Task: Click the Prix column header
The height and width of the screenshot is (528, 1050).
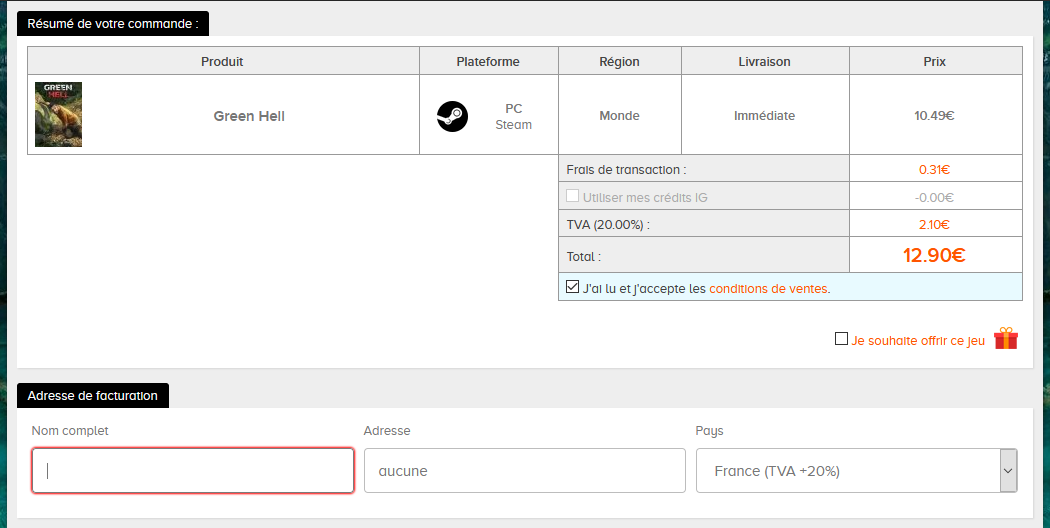Action: point(935,61)
